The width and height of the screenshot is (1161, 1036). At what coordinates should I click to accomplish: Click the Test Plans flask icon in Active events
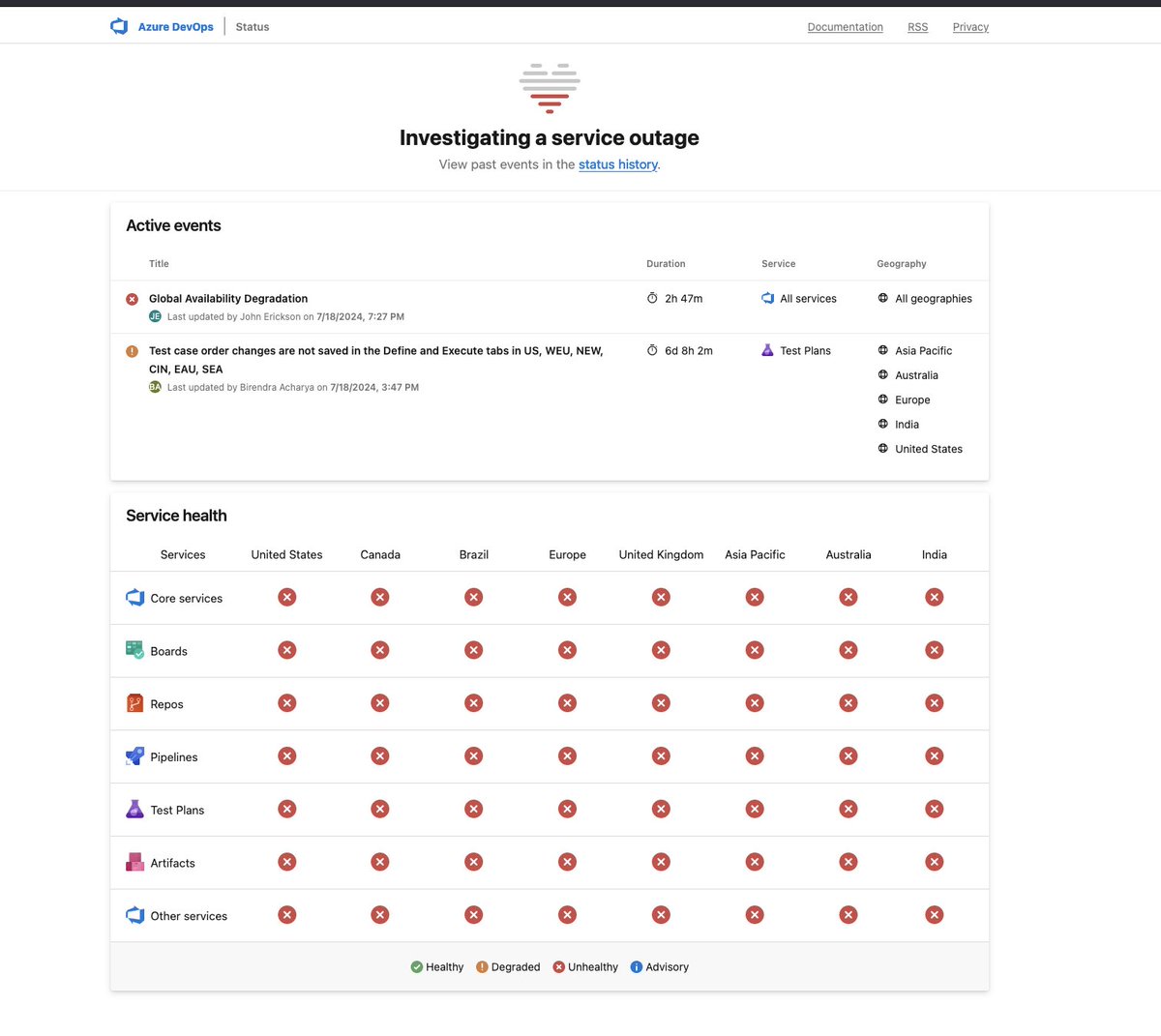click(768, 350)
